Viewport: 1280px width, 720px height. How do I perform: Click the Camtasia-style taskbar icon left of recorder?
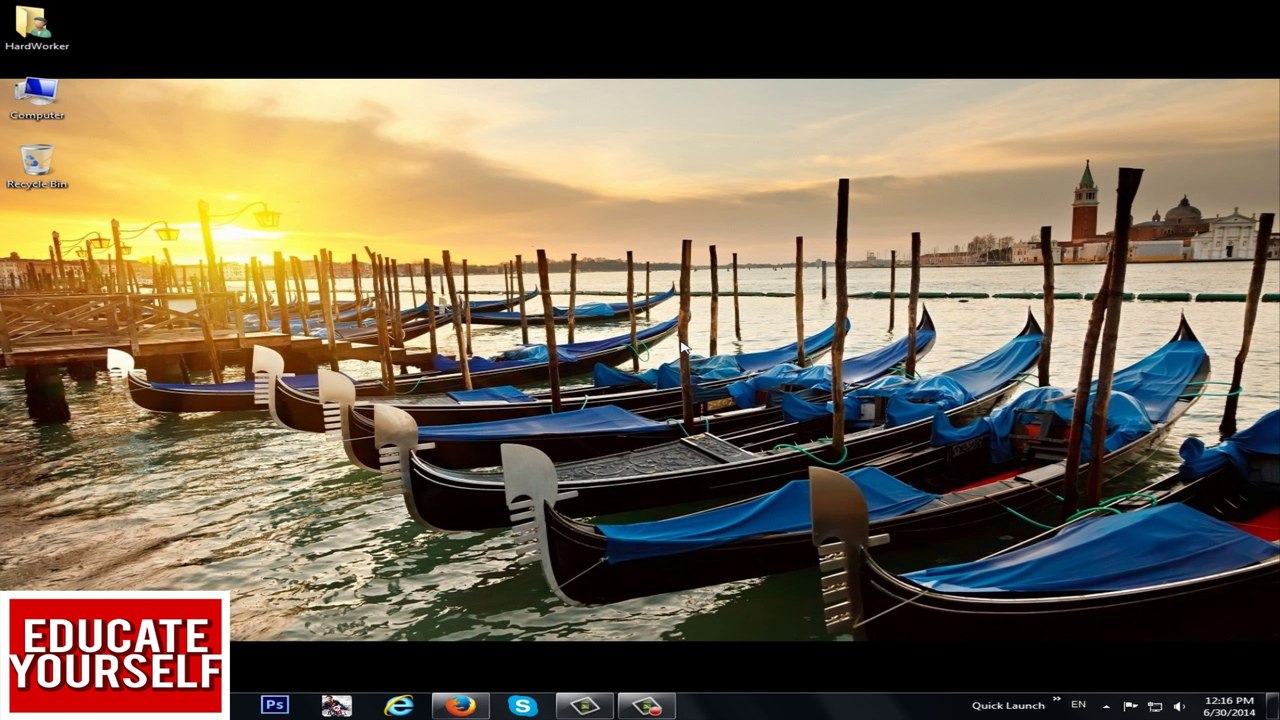pos(584,705)
